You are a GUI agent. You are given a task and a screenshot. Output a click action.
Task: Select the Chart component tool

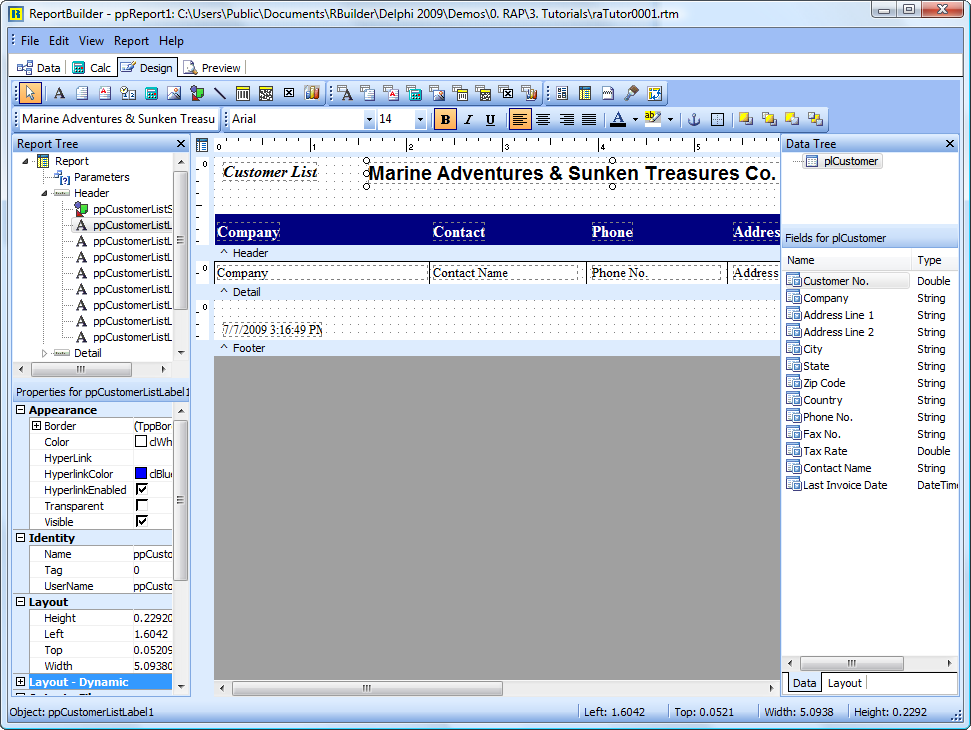(312, 93)
